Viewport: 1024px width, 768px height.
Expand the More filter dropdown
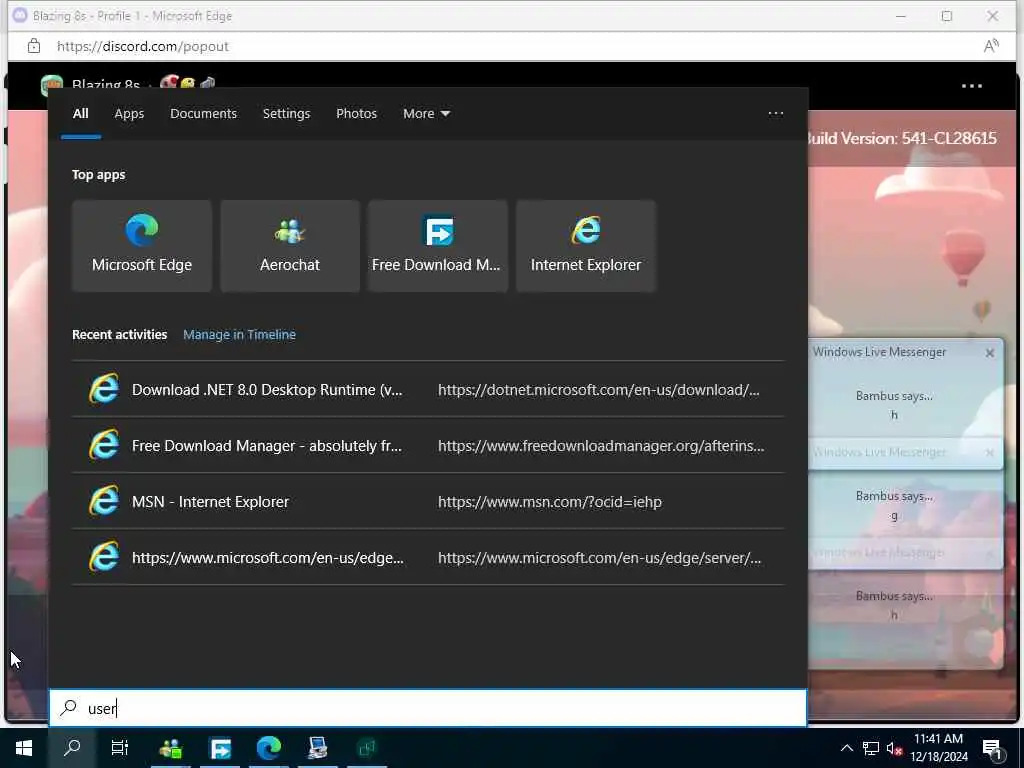click(x=426, y=114)
